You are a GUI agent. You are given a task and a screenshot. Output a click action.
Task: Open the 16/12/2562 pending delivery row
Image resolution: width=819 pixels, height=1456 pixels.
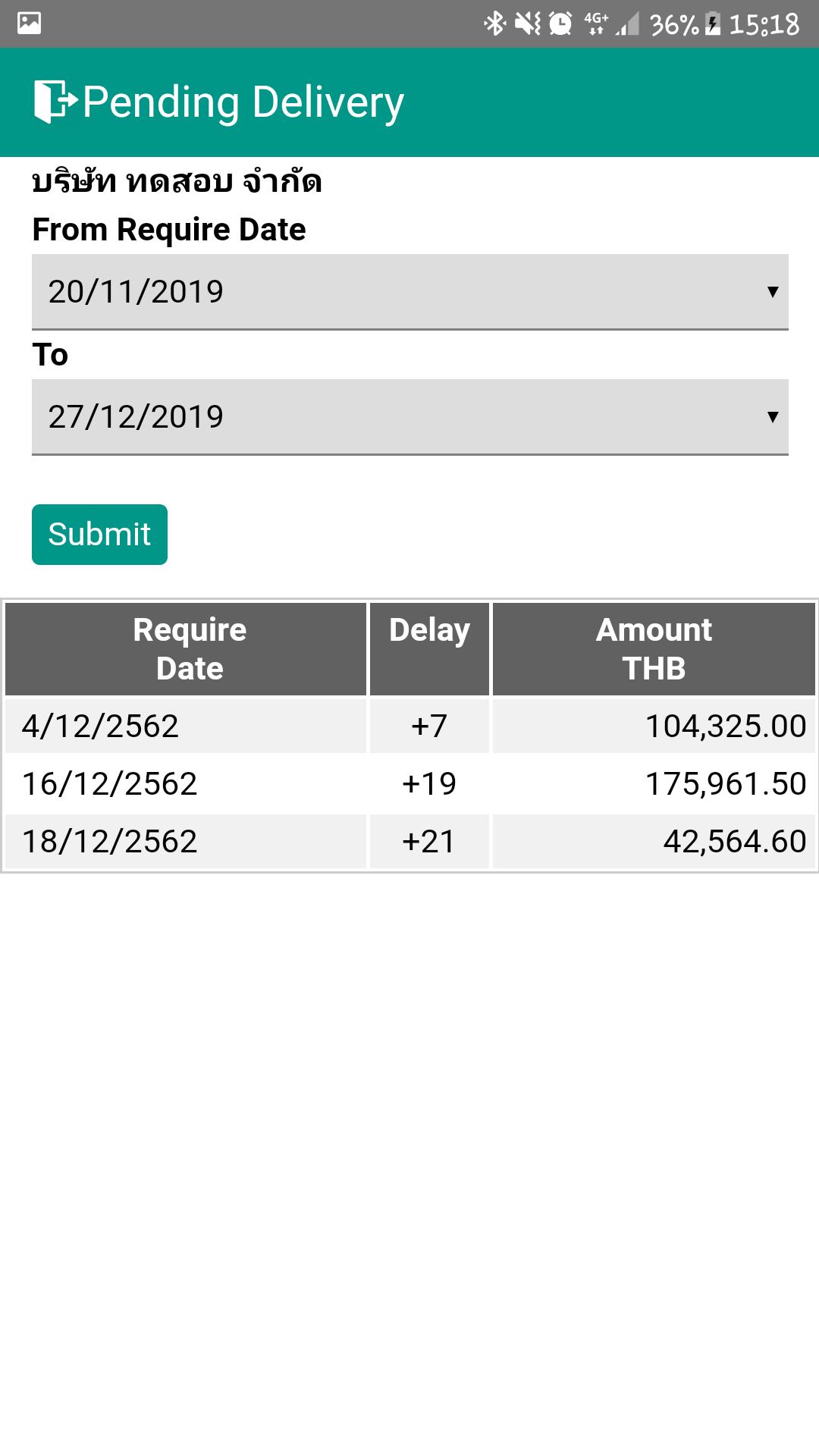[410, 783]
